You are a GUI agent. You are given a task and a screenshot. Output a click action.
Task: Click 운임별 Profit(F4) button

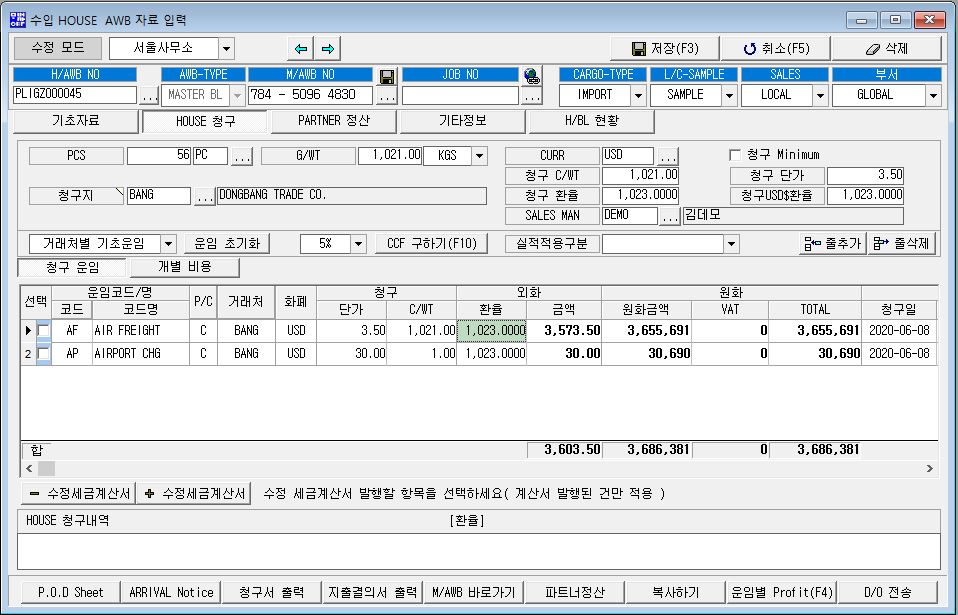pos(781,592)
